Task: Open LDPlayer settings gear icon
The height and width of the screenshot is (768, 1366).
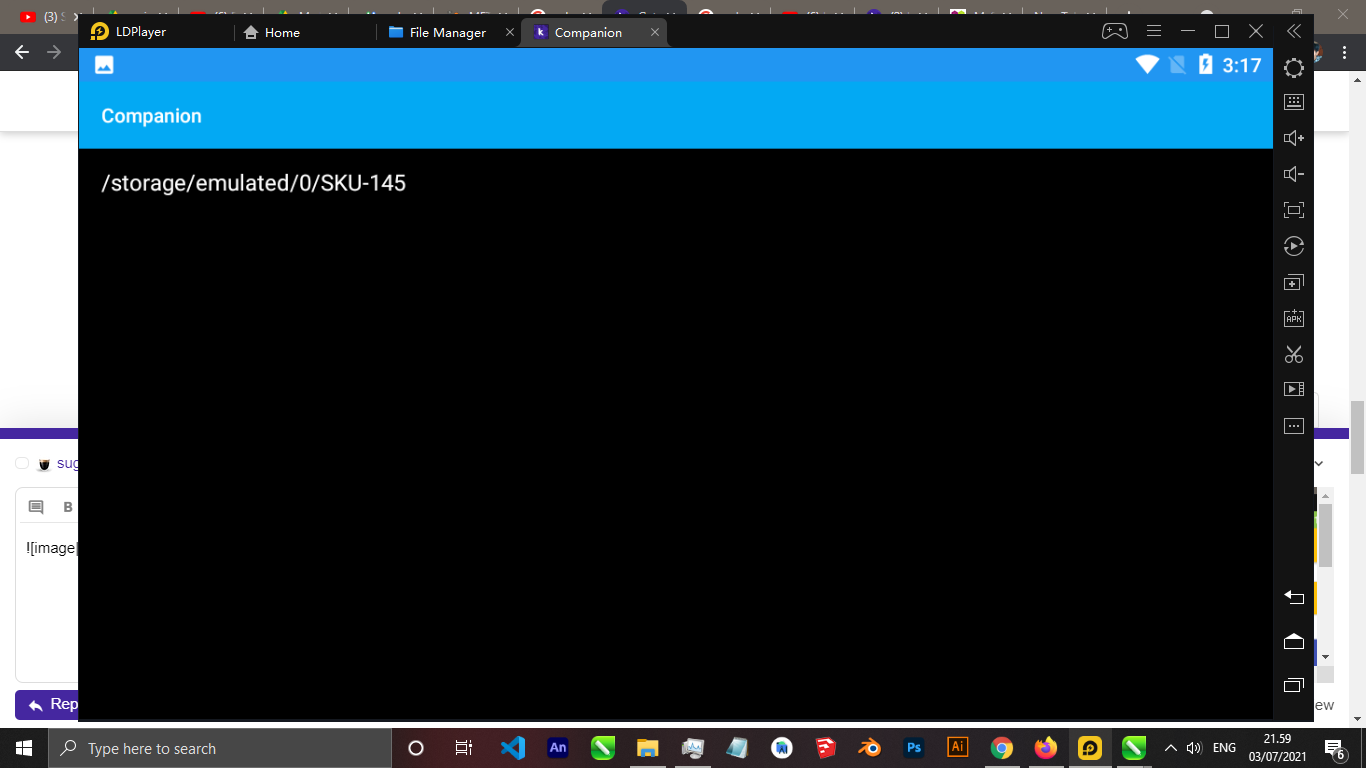Action: 1294,68
